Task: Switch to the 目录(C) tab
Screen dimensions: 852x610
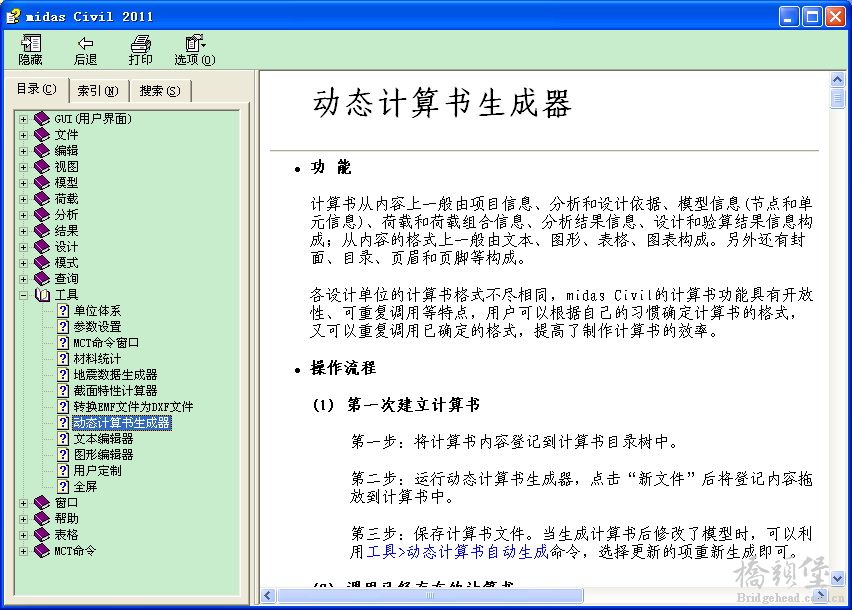Action: click(x=36, y=89)
